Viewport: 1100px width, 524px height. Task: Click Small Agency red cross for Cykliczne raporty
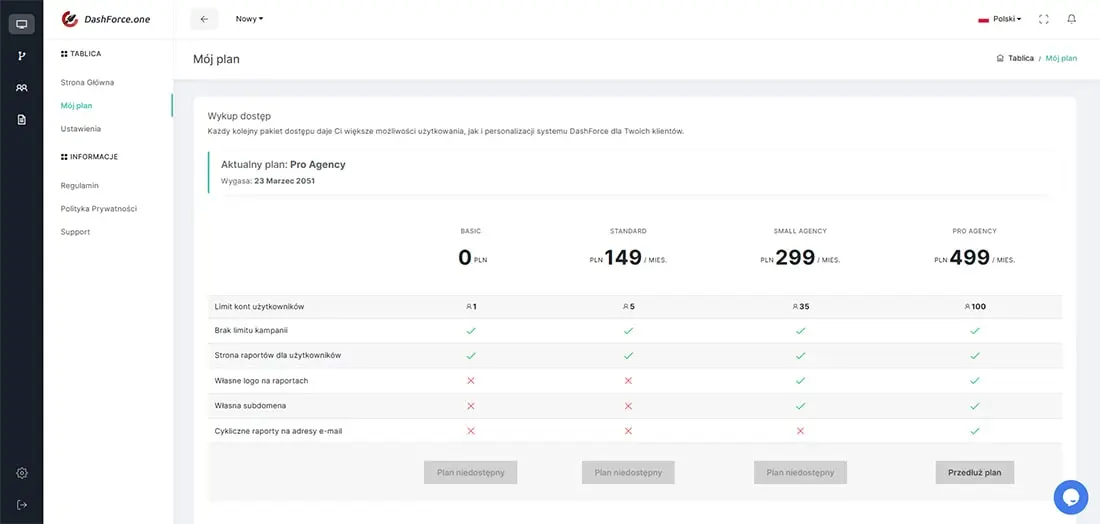pos(800,431)
